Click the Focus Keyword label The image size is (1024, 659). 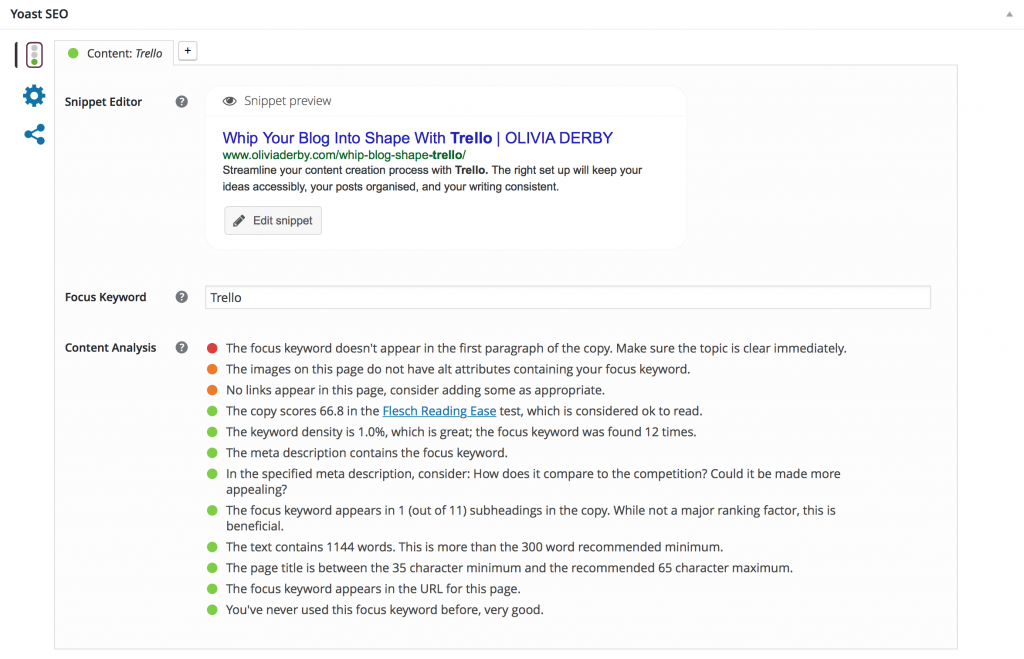[106, 297]
